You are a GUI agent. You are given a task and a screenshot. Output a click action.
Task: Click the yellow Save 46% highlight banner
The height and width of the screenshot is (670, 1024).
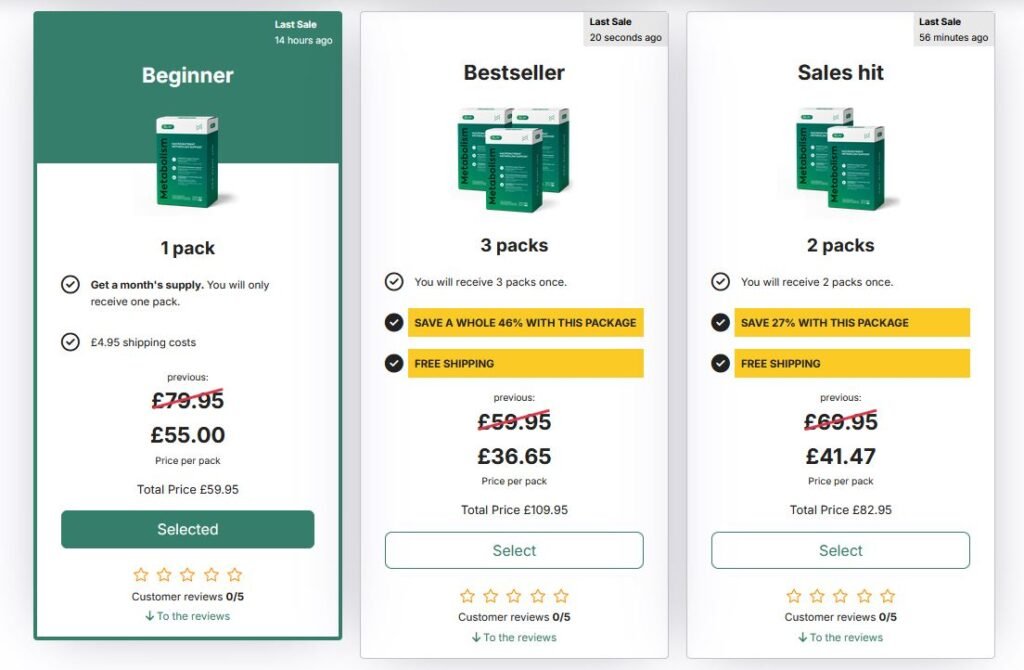525,322
